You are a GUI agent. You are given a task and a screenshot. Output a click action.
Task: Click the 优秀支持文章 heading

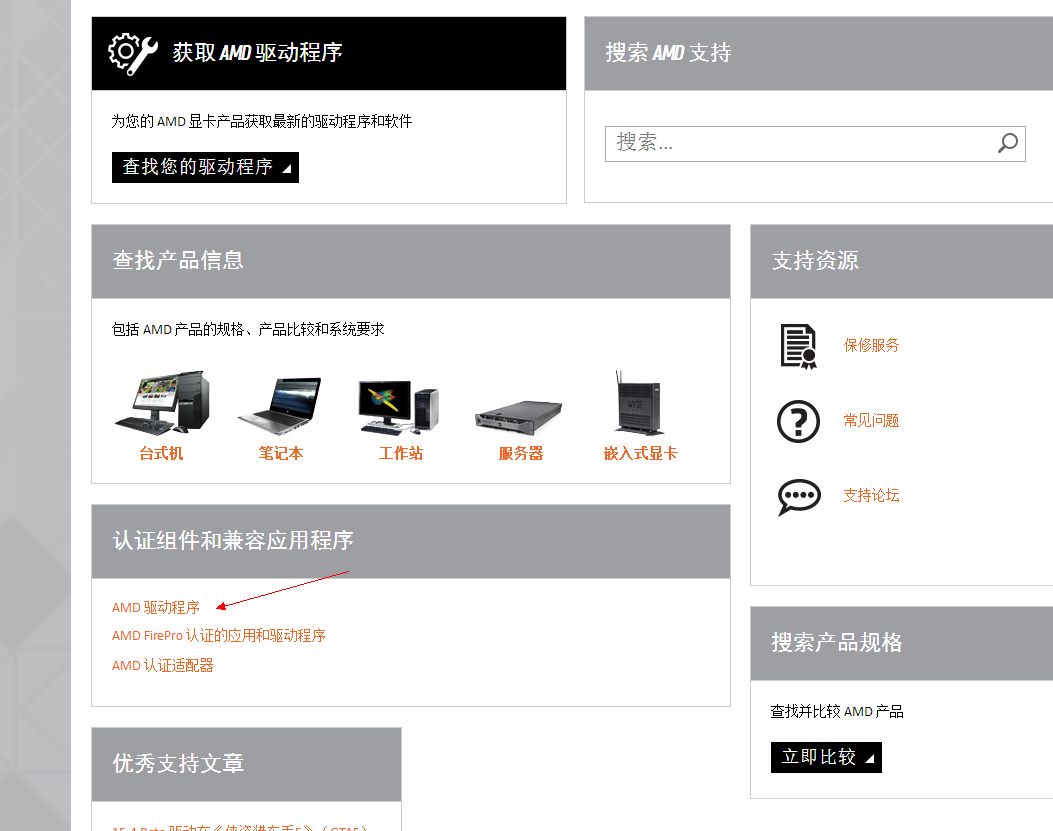(178, 764)
